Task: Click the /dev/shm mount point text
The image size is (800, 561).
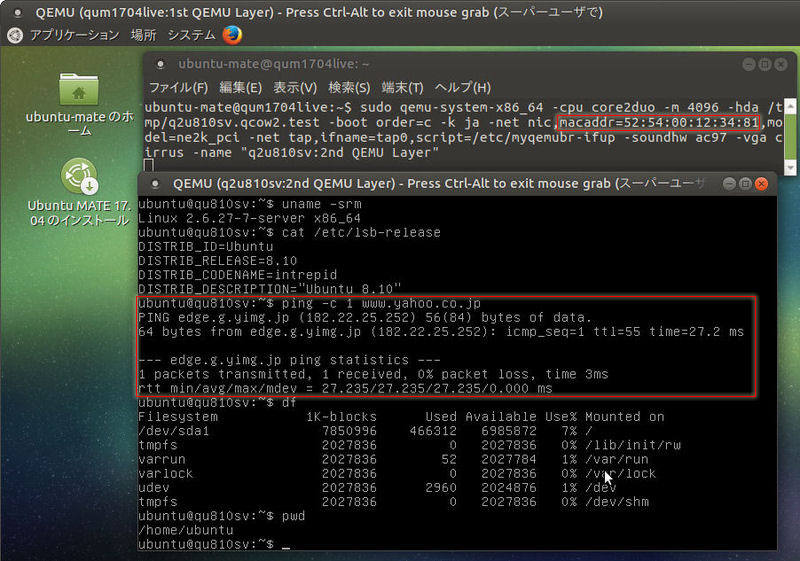Action: [617, 502]
